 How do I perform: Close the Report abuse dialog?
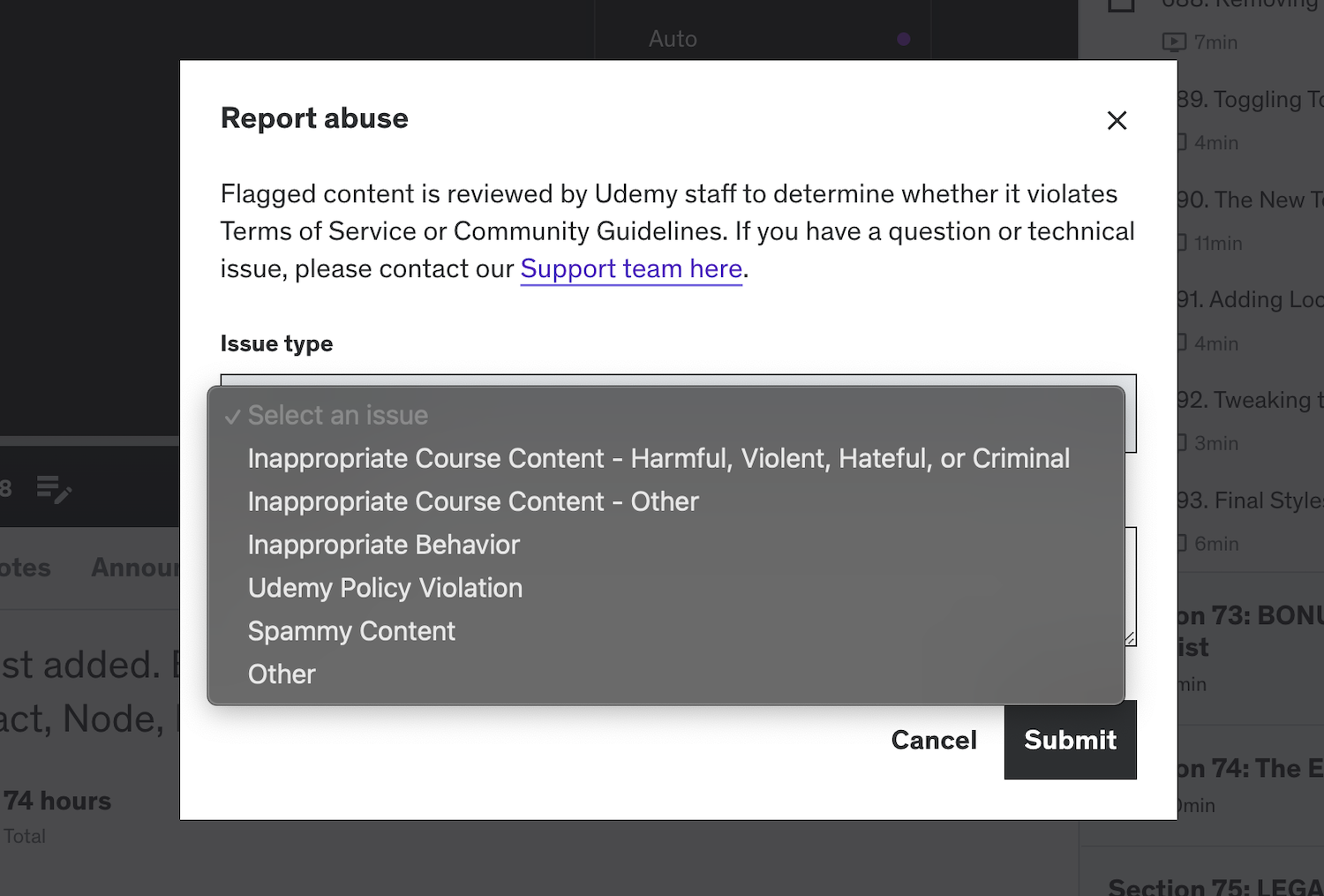1117,120
